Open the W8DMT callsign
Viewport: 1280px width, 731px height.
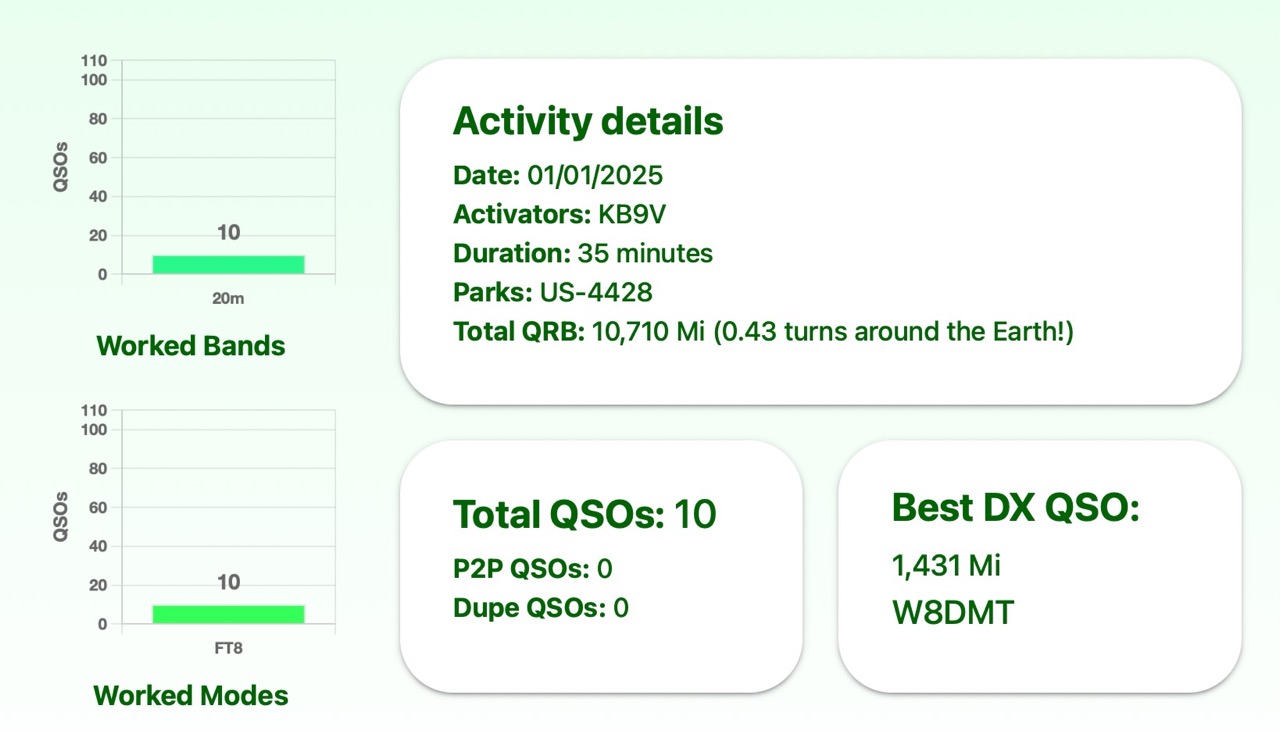point(952,612)
